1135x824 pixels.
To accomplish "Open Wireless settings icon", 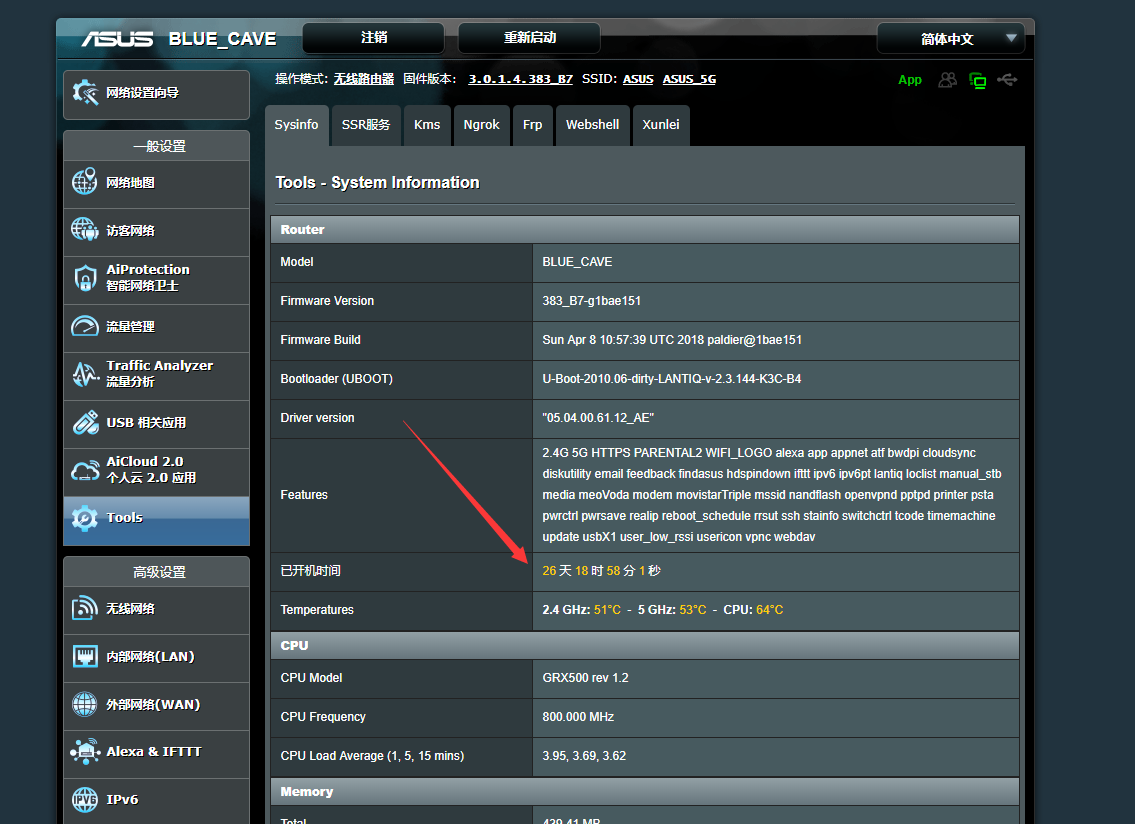I will (x=85, y=608).
